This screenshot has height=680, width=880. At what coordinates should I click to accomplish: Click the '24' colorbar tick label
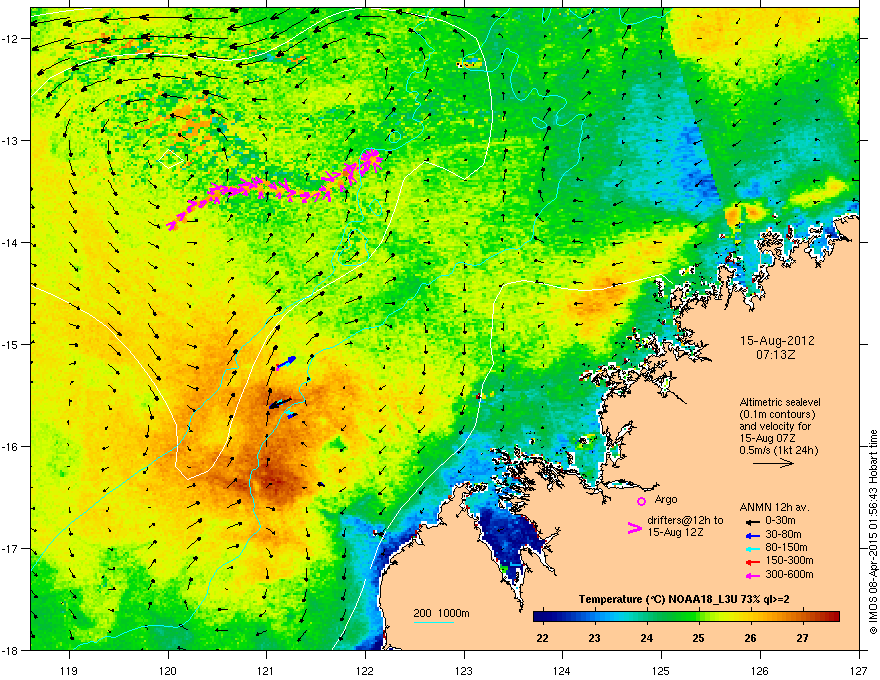tap(647, 638)
